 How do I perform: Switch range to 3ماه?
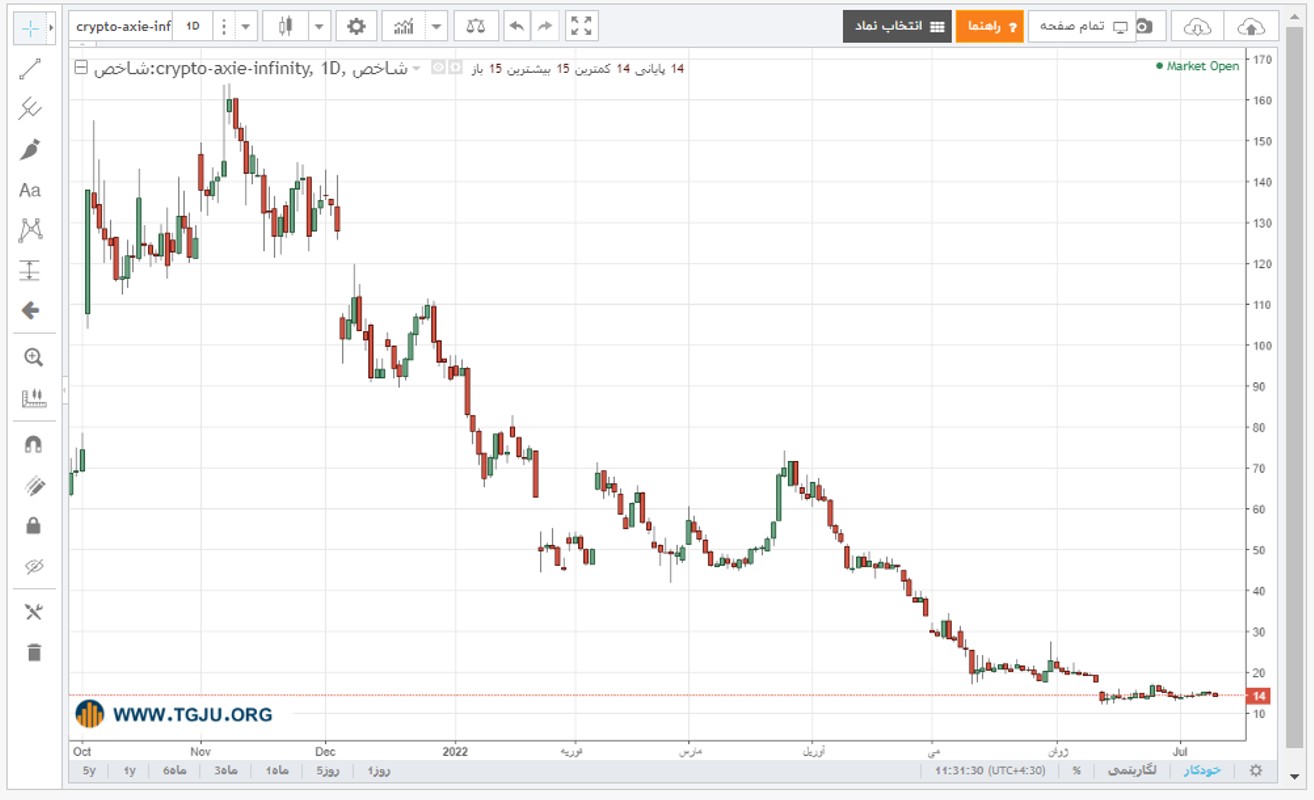coord(226,770)
